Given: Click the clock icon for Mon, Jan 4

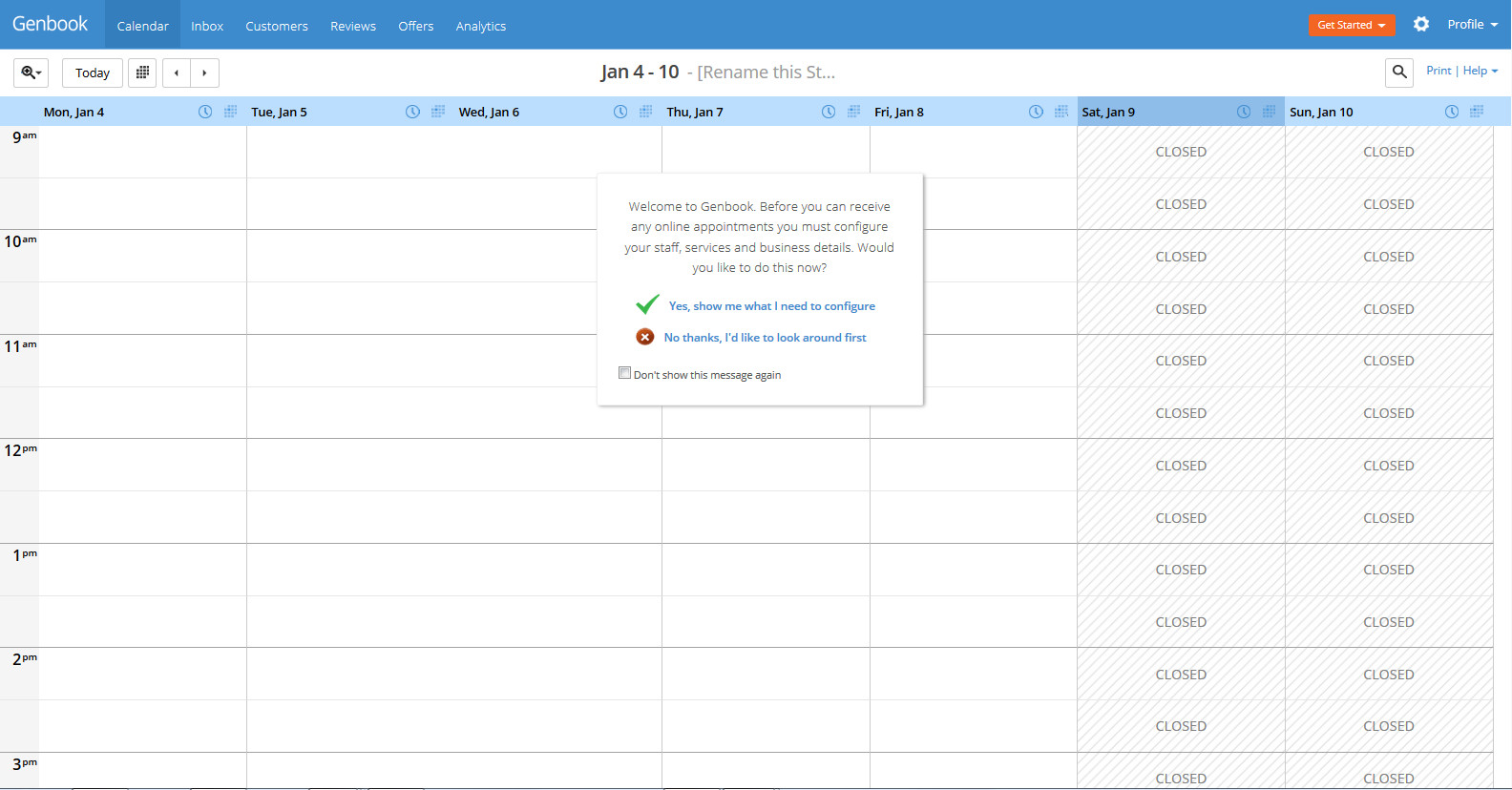Looking at the screenshot, I should click(205, 112).
